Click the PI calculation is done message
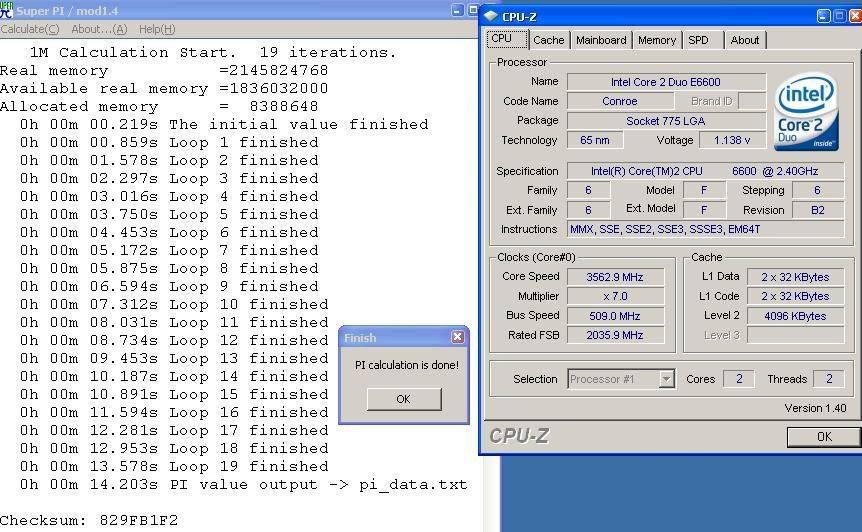This screenshot has width=862, height=532. coord(406,365)
